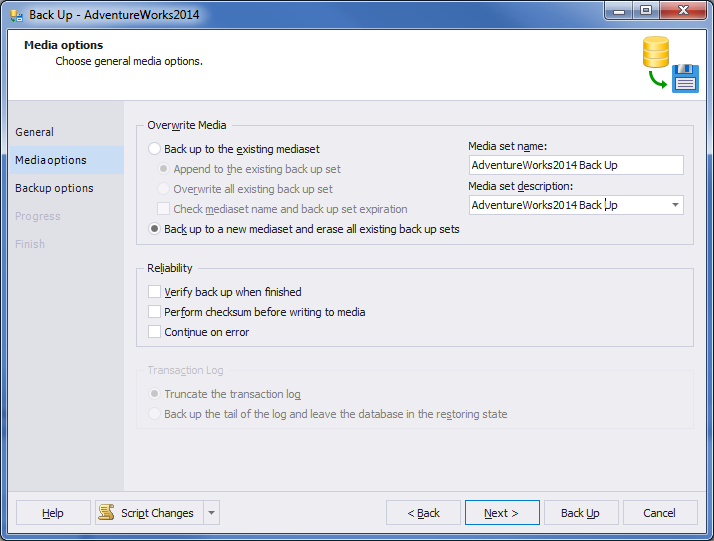Go to previous step with Back button
The height and width of the screenshot is (541, 714).
(423, 513)
